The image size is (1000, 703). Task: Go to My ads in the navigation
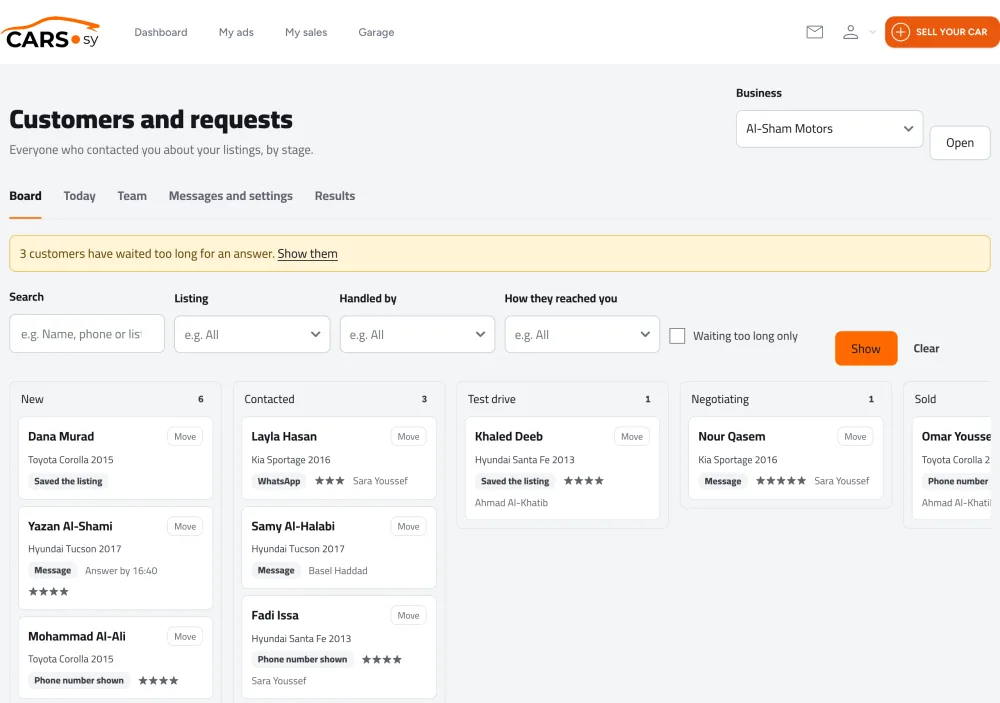236,33
